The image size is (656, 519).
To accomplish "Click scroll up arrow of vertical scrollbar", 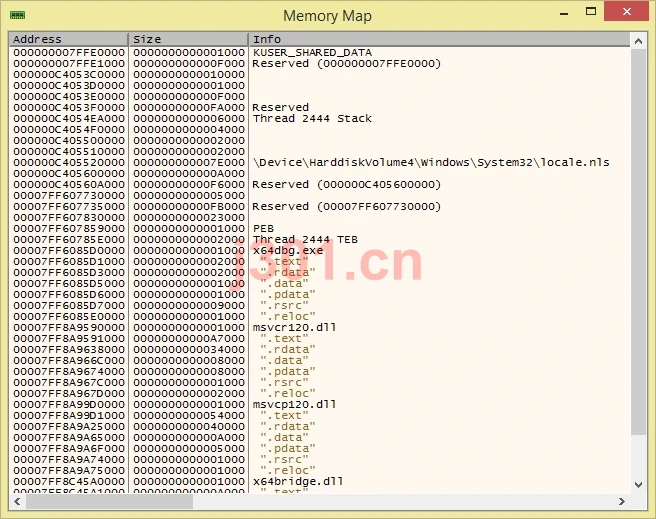I will click(x=638, y=41).
